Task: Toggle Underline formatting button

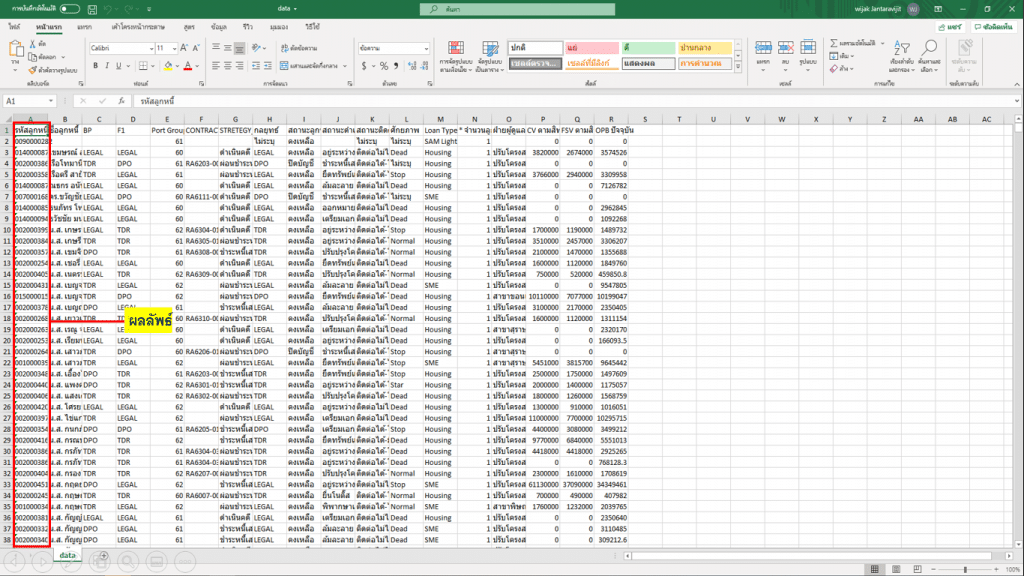Action: click(x=119, y=65)
